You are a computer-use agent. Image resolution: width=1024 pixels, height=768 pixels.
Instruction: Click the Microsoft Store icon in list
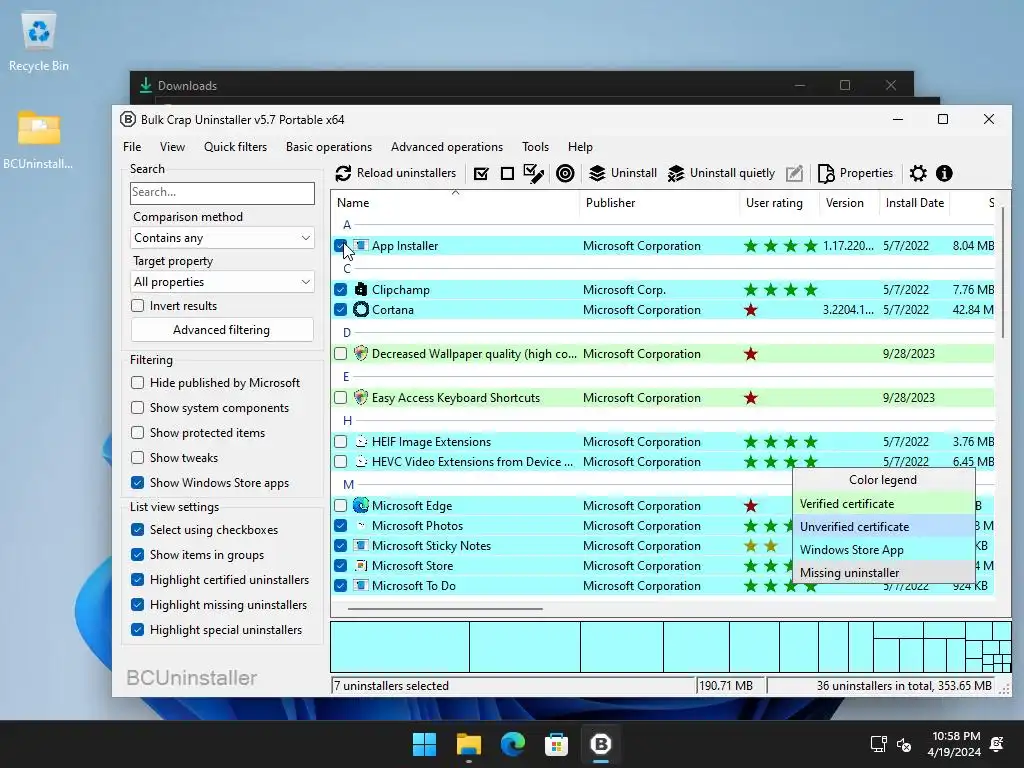[360, 566]
